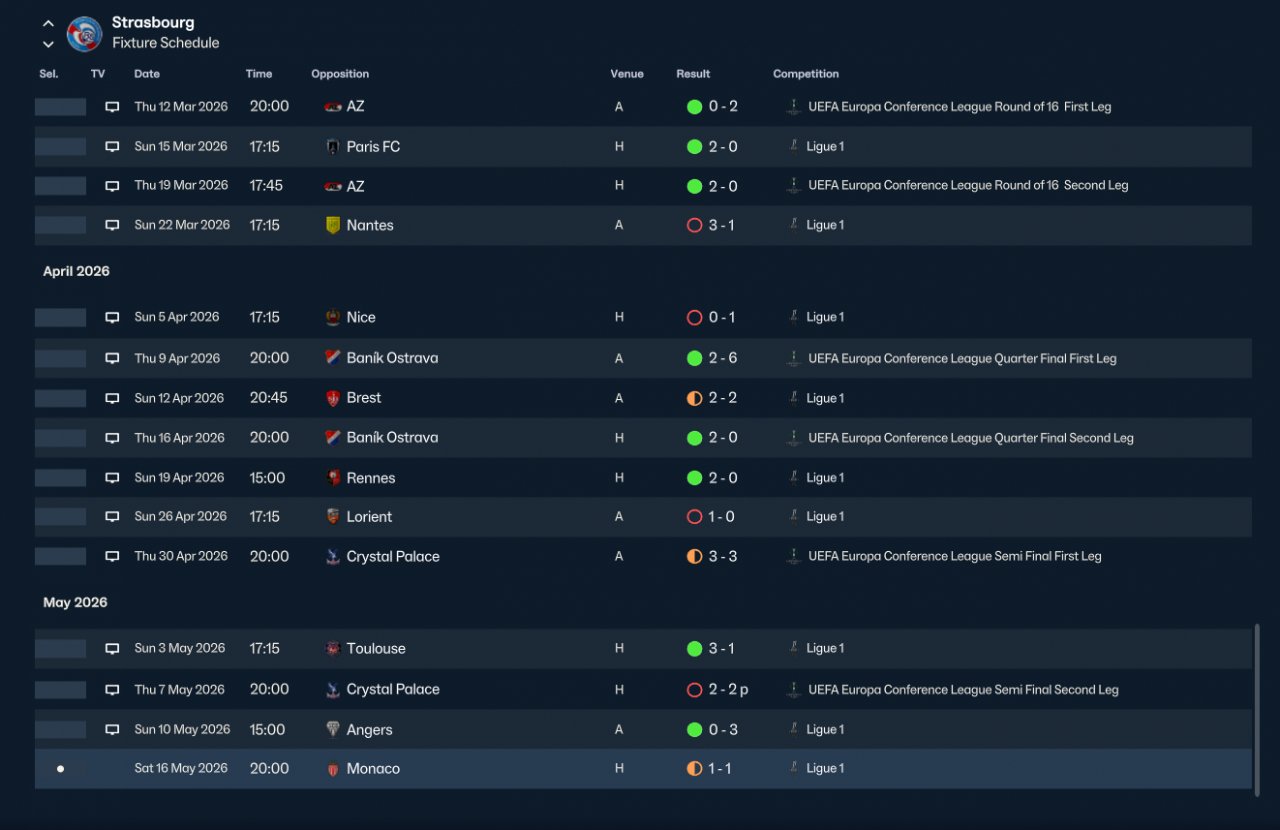Click the down chevron beside Fixture Schedule
The width and height of the screenshot is (1280, 830).
tap(48, 44)
